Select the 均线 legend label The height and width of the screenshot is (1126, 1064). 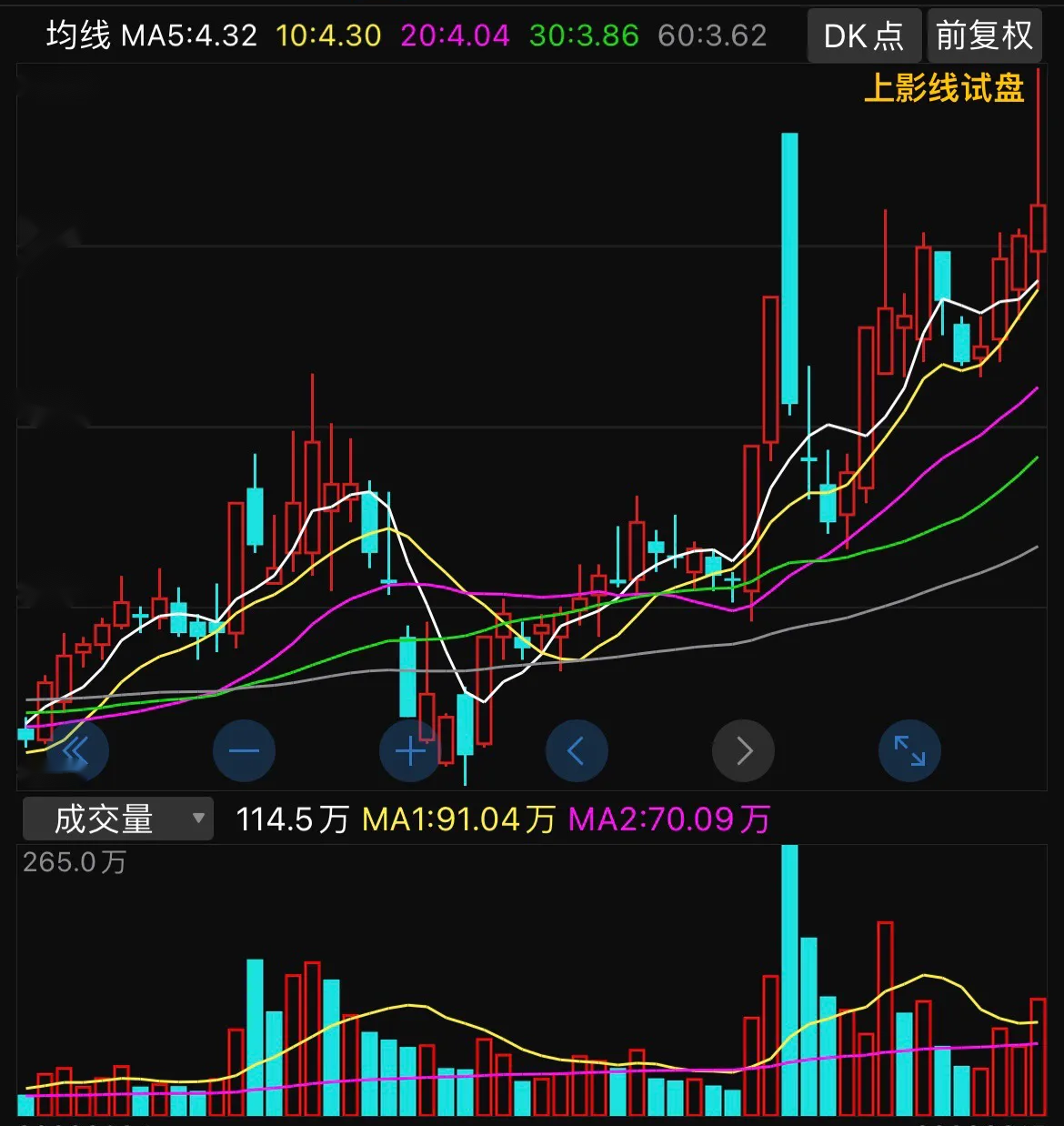coord(79,35)
